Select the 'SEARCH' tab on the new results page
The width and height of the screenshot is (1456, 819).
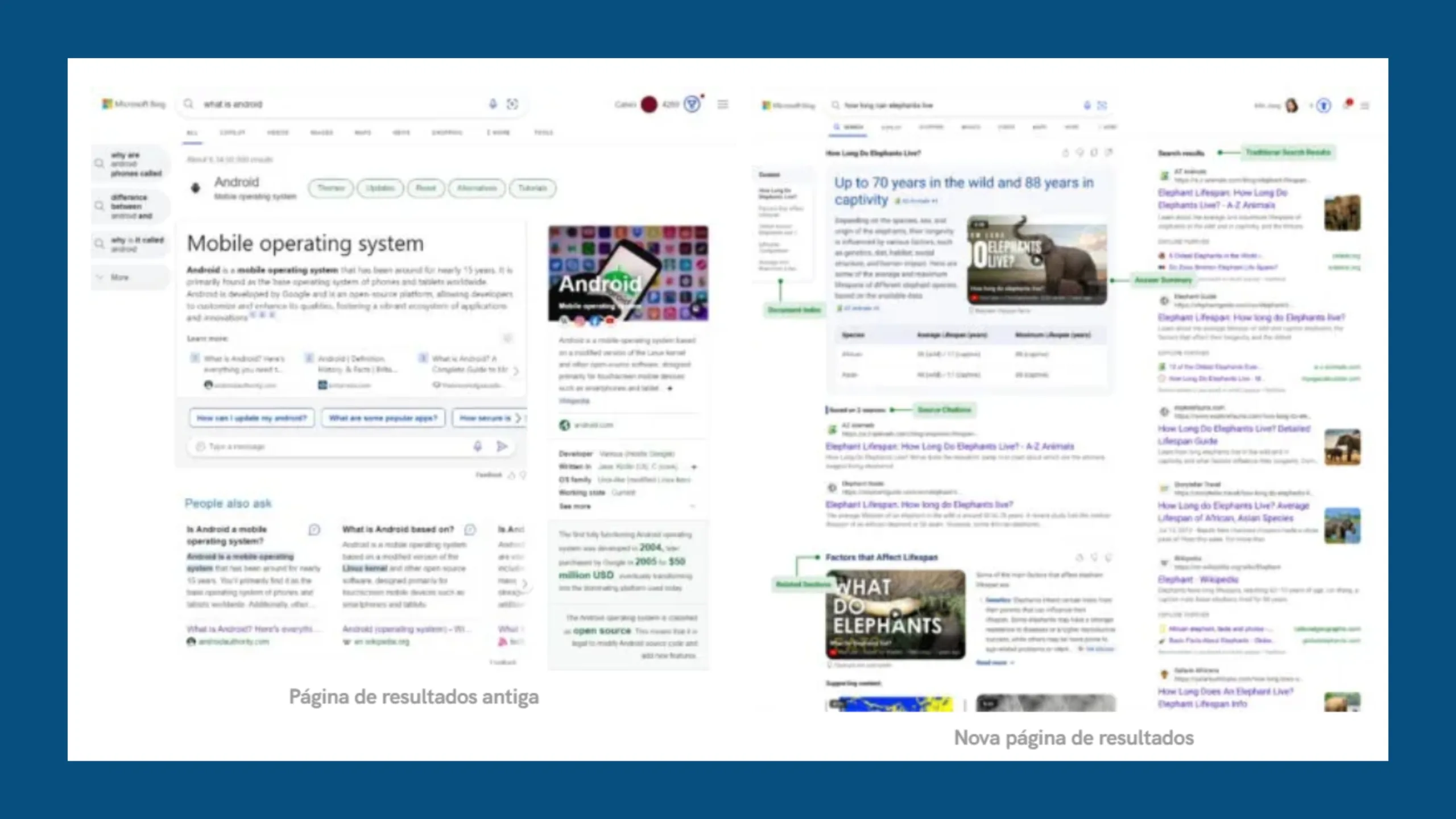pos(849,127)
